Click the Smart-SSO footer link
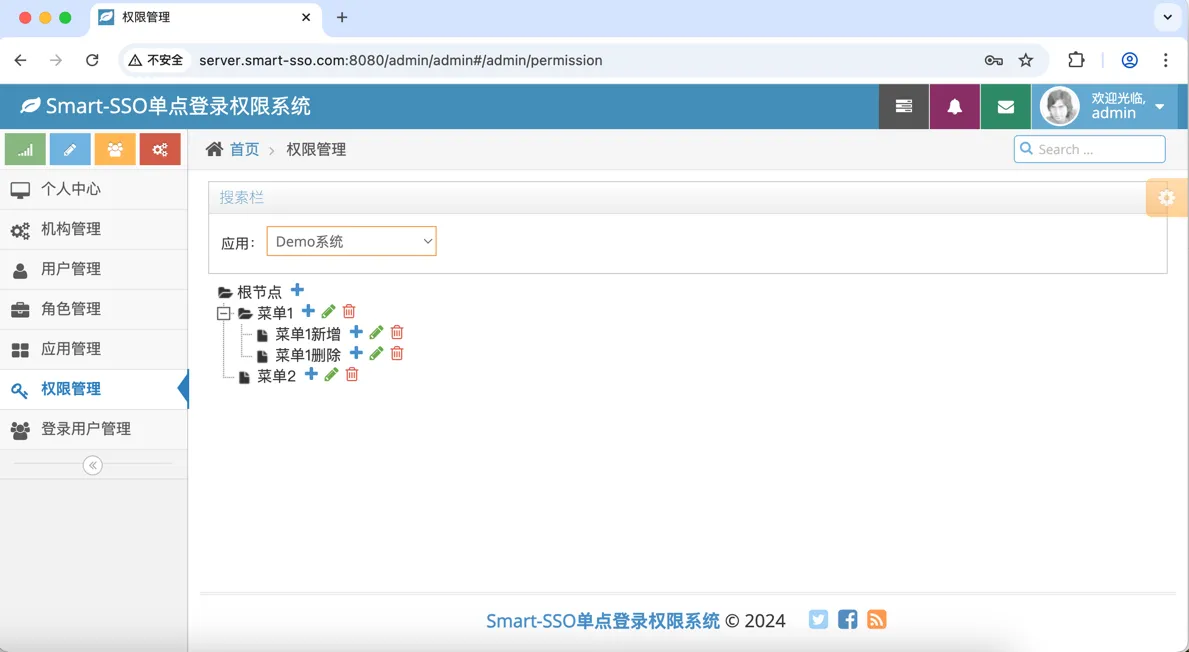 pyautogui.click(x=601, y=619)
